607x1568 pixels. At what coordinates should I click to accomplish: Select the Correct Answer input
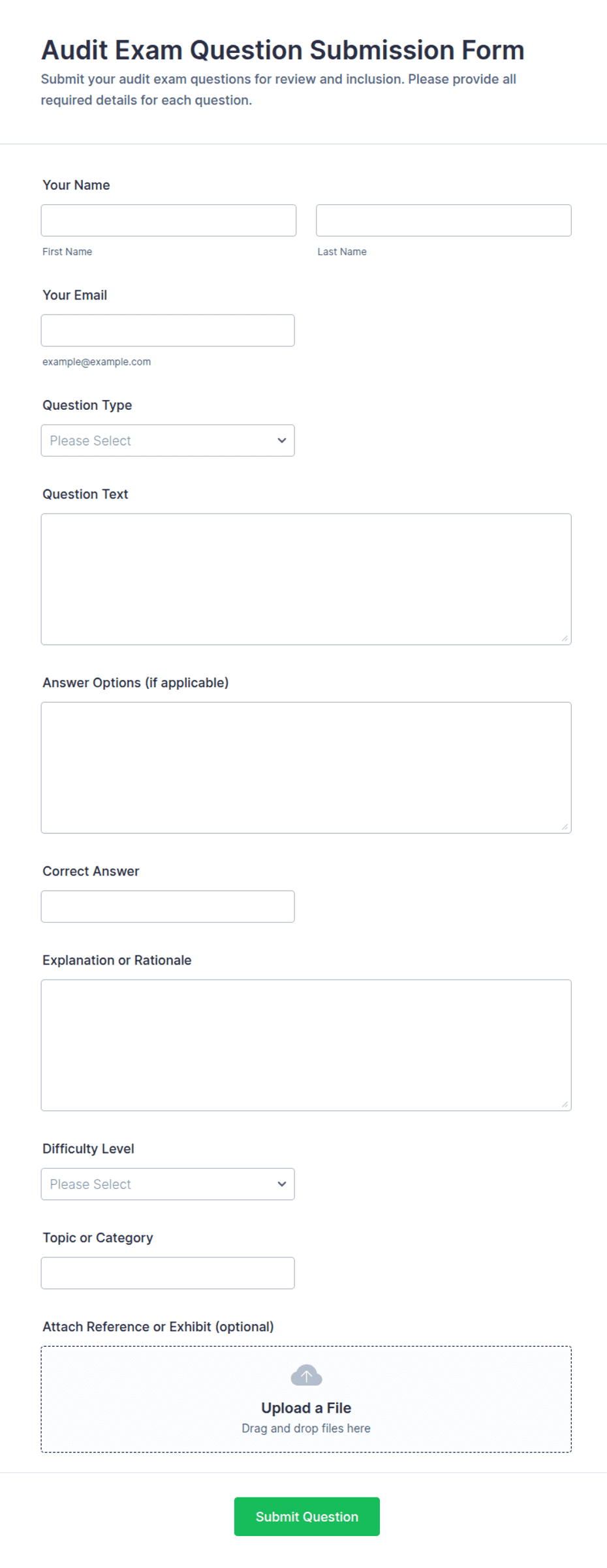click(168, 906)
